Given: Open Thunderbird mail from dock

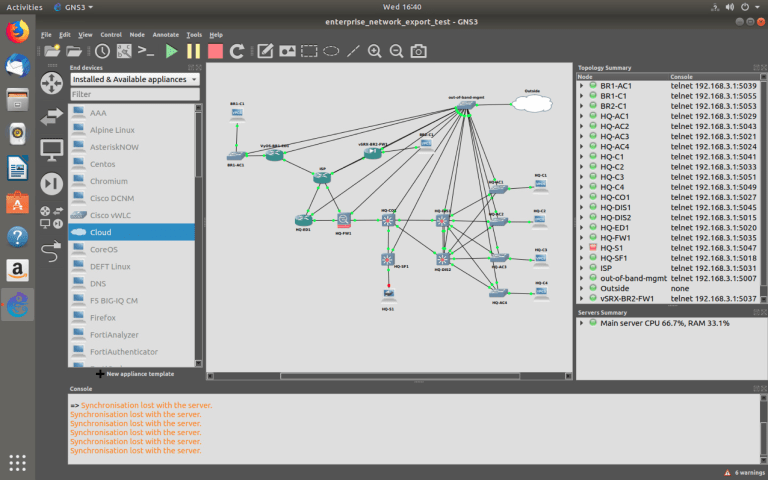Looking at the screenshot, I should pos(18,66).
